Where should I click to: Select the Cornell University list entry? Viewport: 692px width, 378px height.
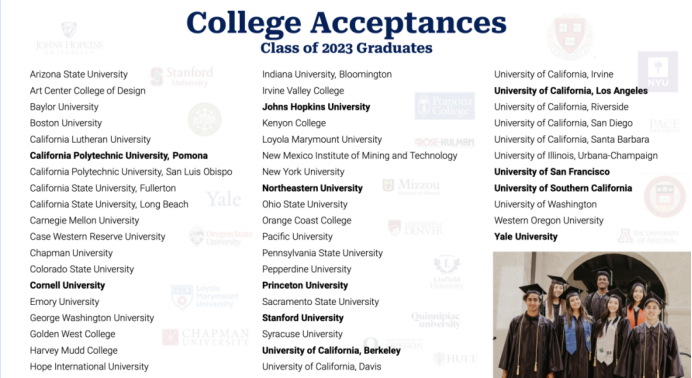(68, 285)
